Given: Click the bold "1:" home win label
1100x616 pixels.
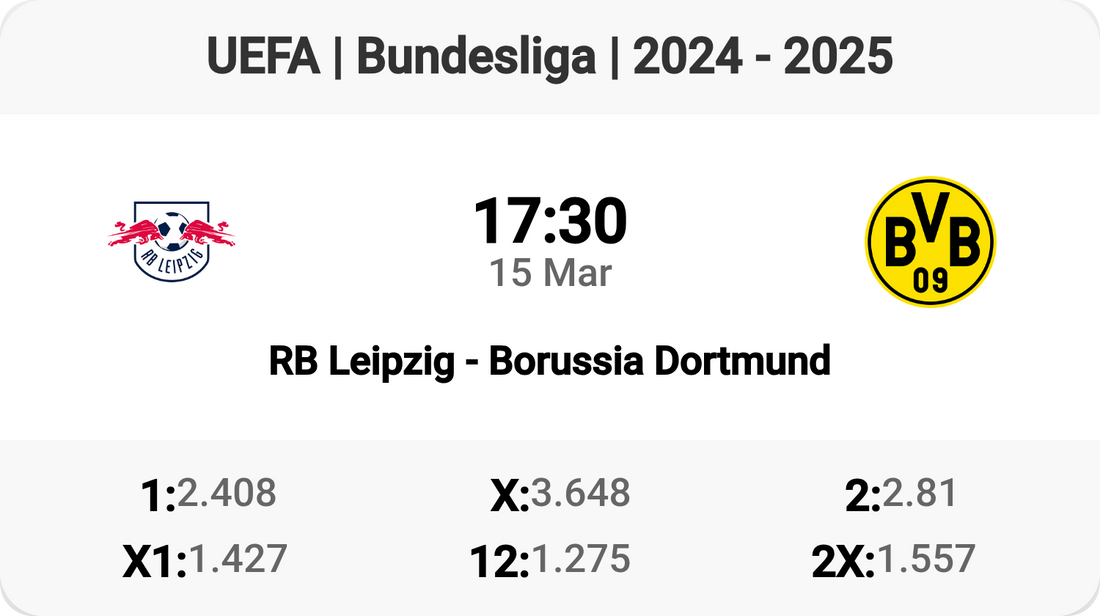Looking at the screenshot, I should pyautogui.click(x=159, y=496).
